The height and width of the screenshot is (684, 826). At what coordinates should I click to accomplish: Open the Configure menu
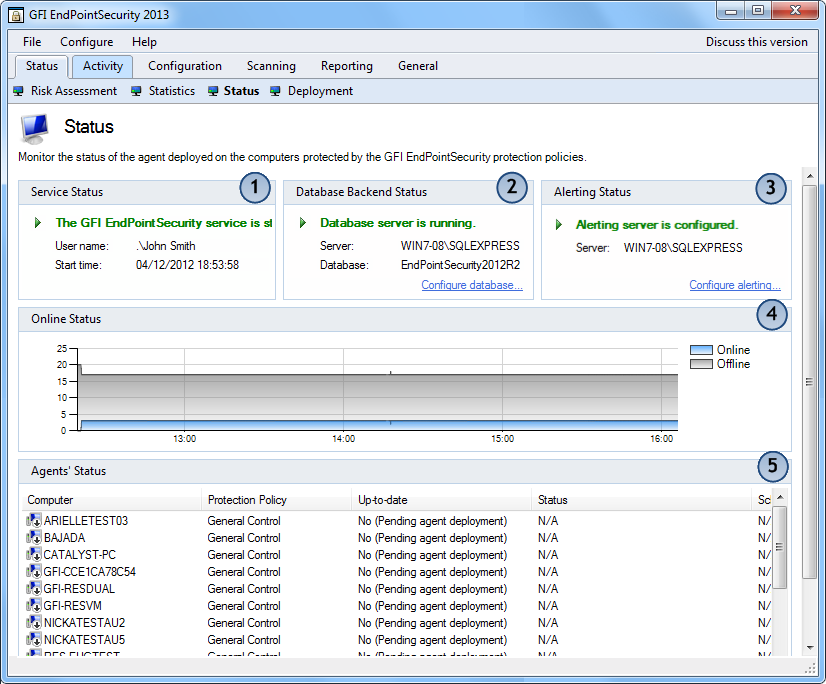pos(86,42)
